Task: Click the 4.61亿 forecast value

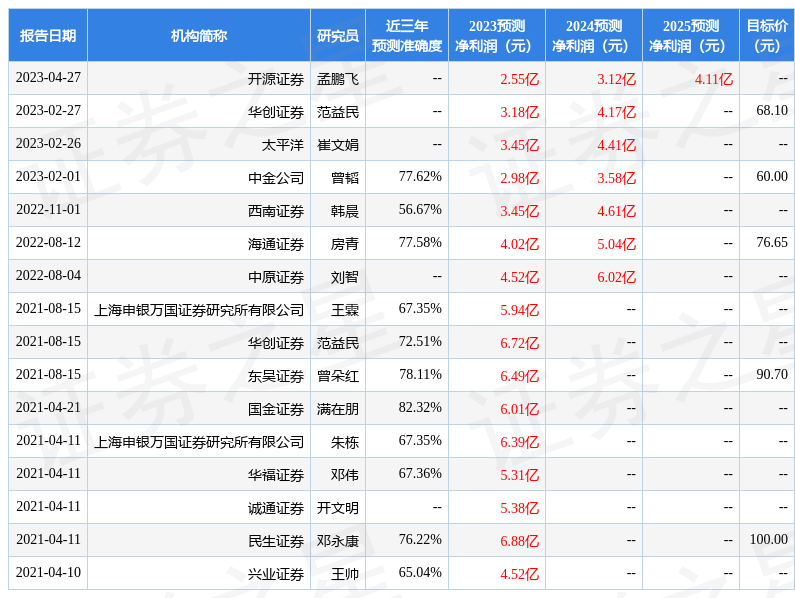Action: click(616, 211)
